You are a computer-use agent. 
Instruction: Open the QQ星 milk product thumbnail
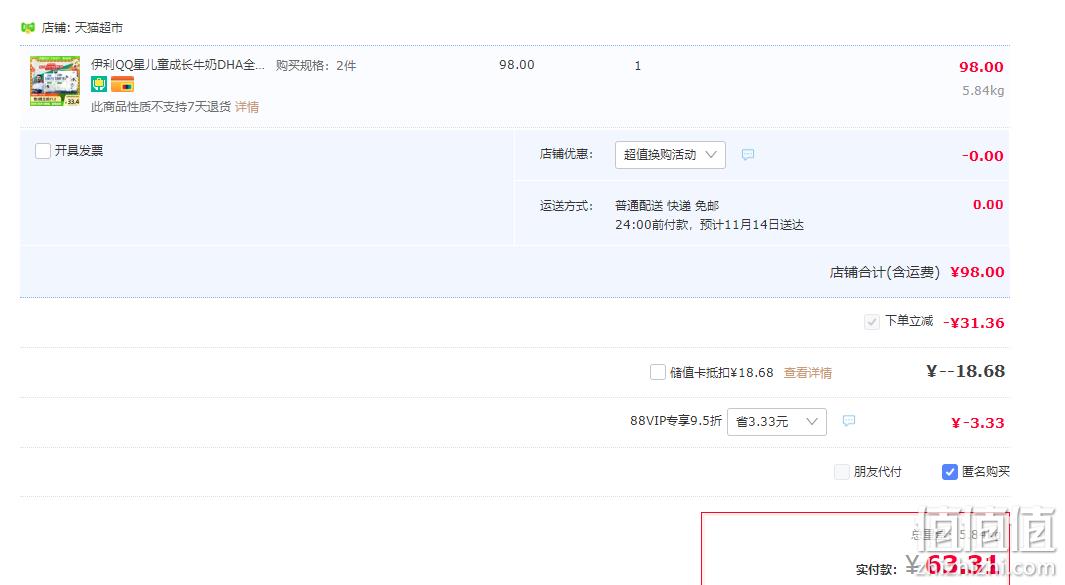tap(55, 81)
